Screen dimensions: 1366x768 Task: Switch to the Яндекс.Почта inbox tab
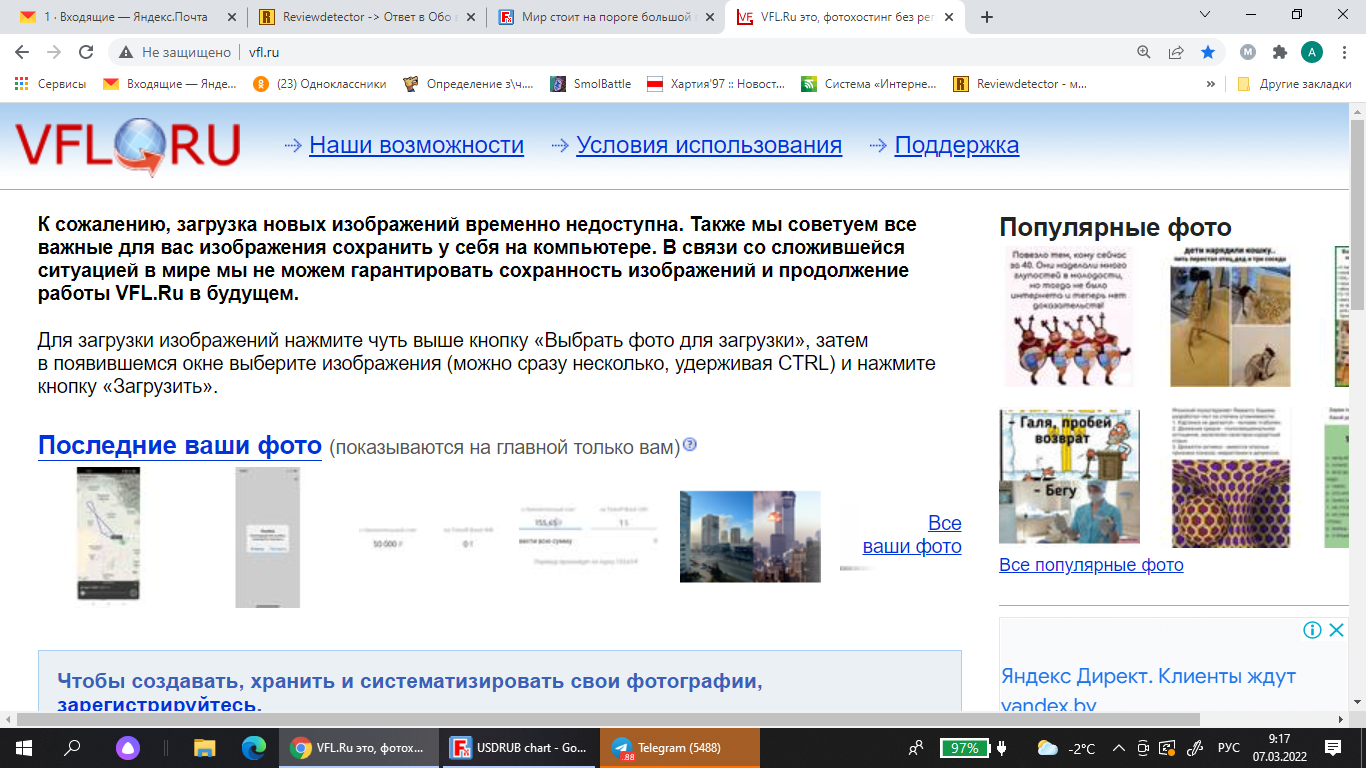tap(125, 17)
